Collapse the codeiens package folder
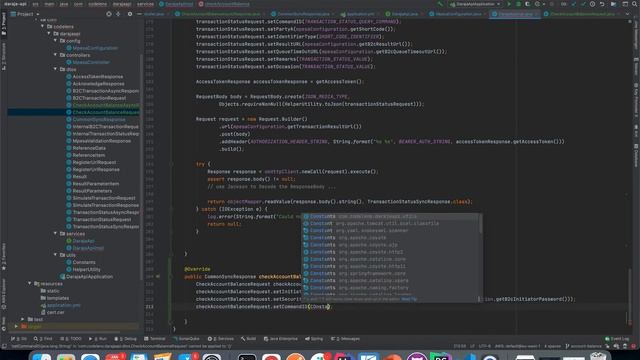 point(42,27)
